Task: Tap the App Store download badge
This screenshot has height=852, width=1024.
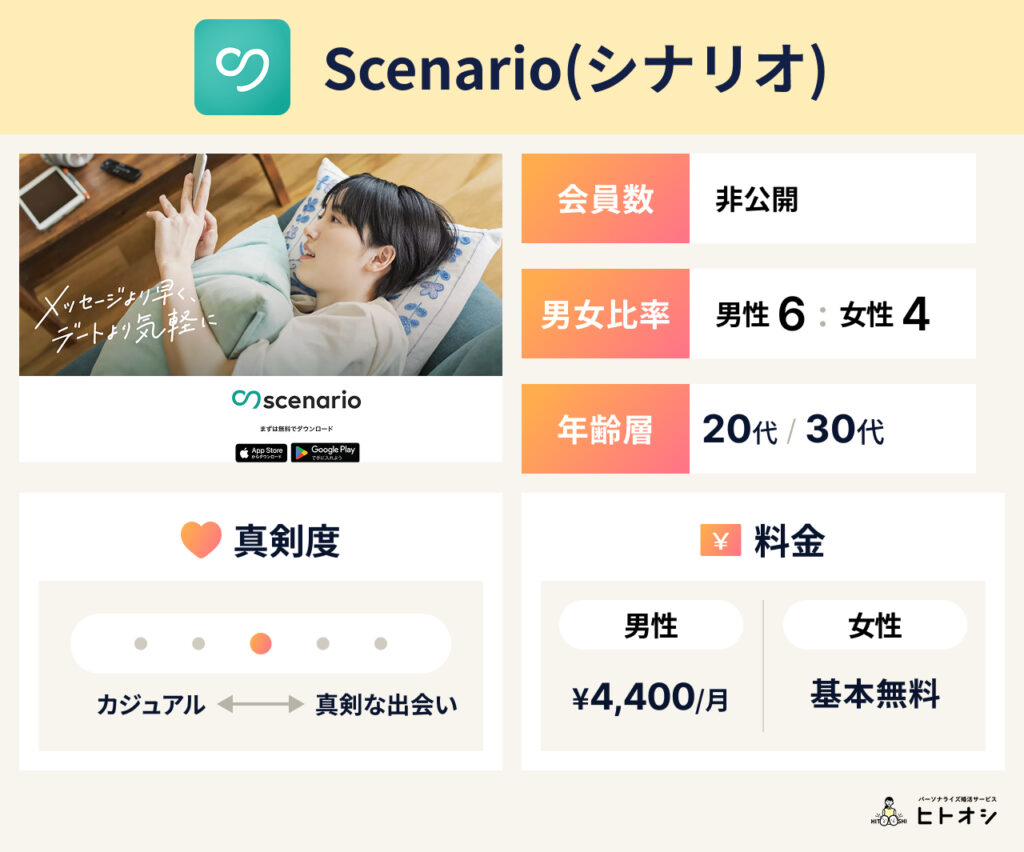Action: click(x=261, y=452)
